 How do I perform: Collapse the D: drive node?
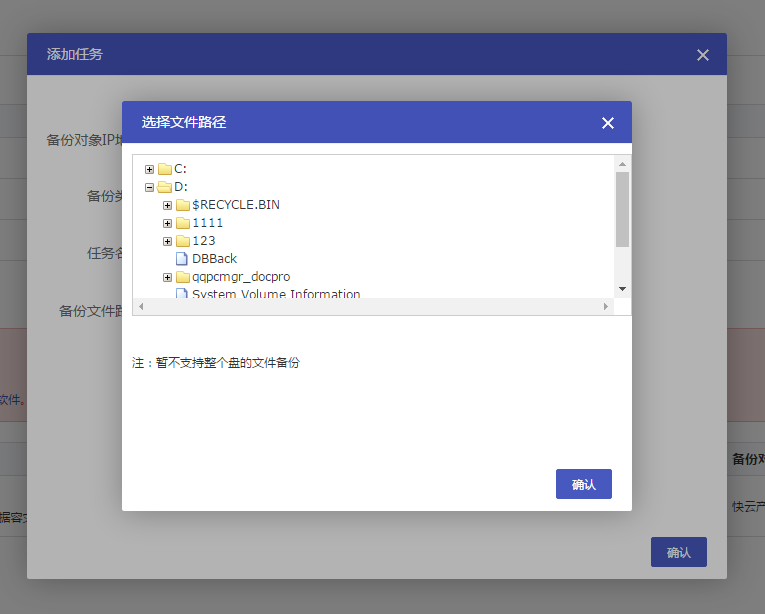pos(150,187)
